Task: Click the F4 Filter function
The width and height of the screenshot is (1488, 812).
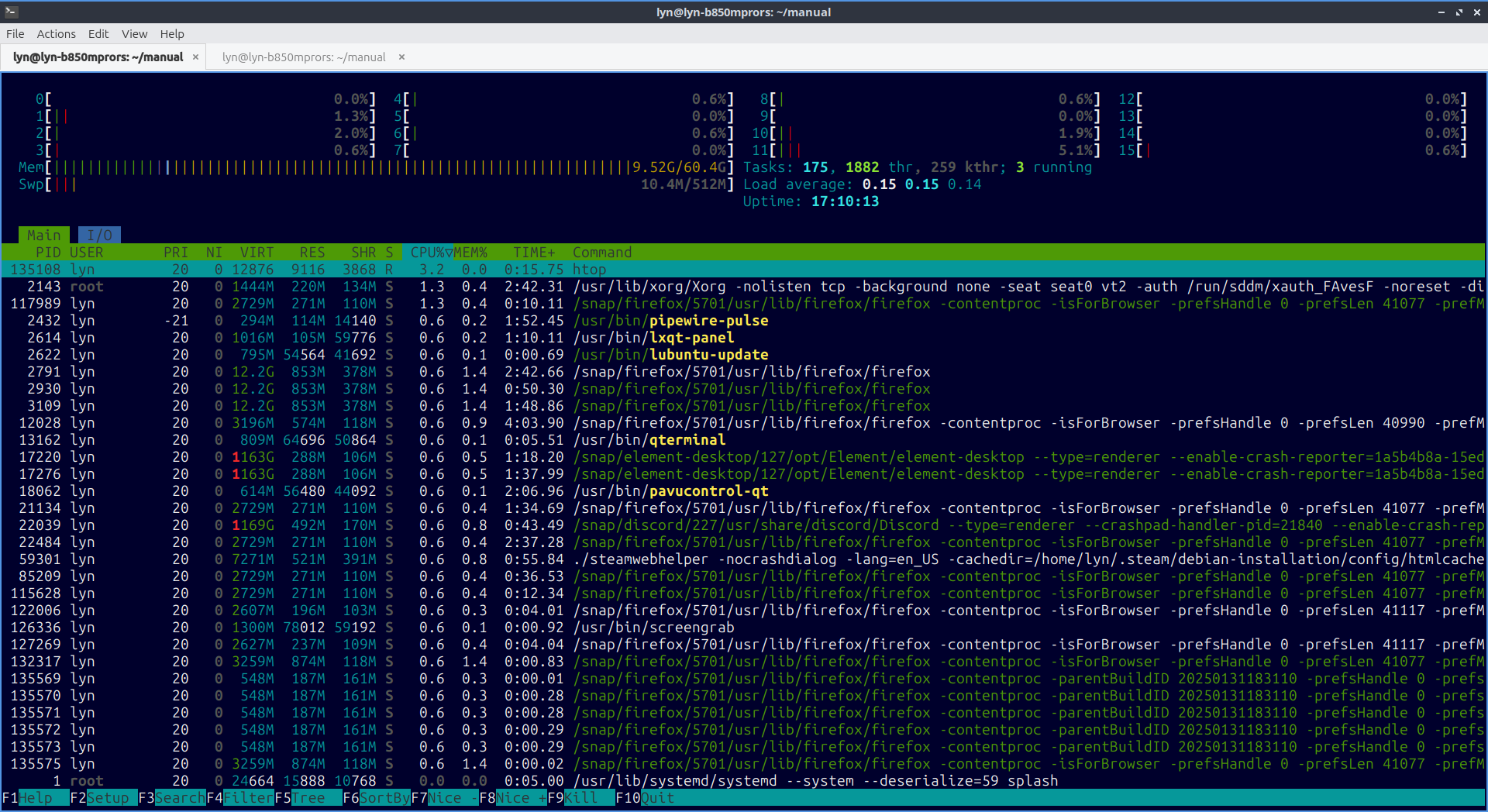Action: coord(248,798)
